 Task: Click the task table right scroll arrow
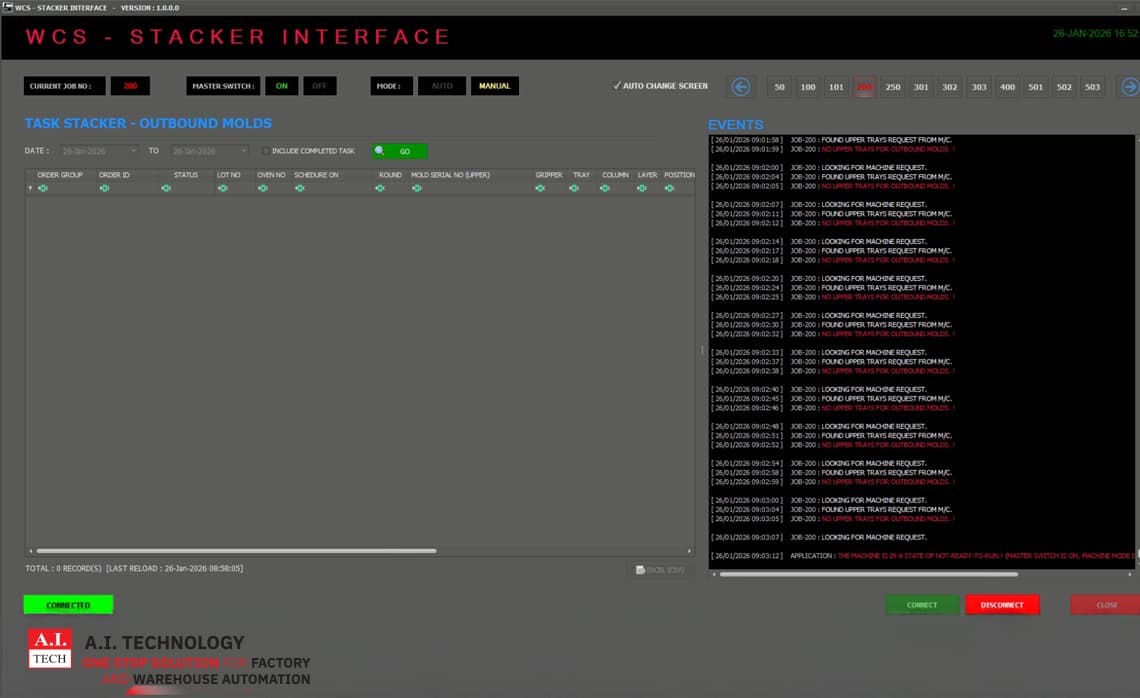689,551
